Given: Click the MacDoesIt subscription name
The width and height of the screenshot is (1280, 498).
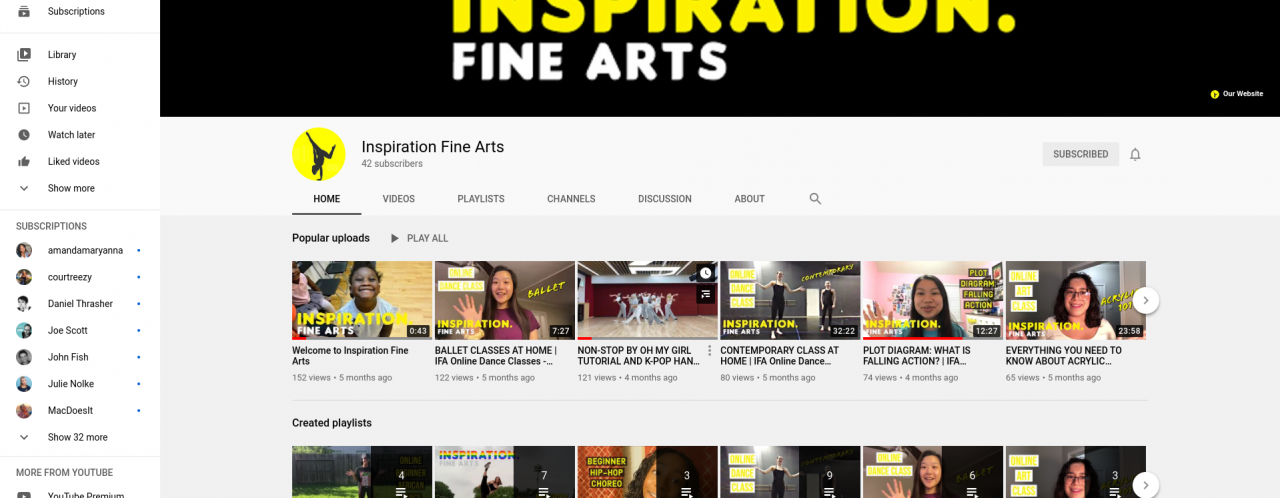Looking at the screenshot, I should [71, 411].
